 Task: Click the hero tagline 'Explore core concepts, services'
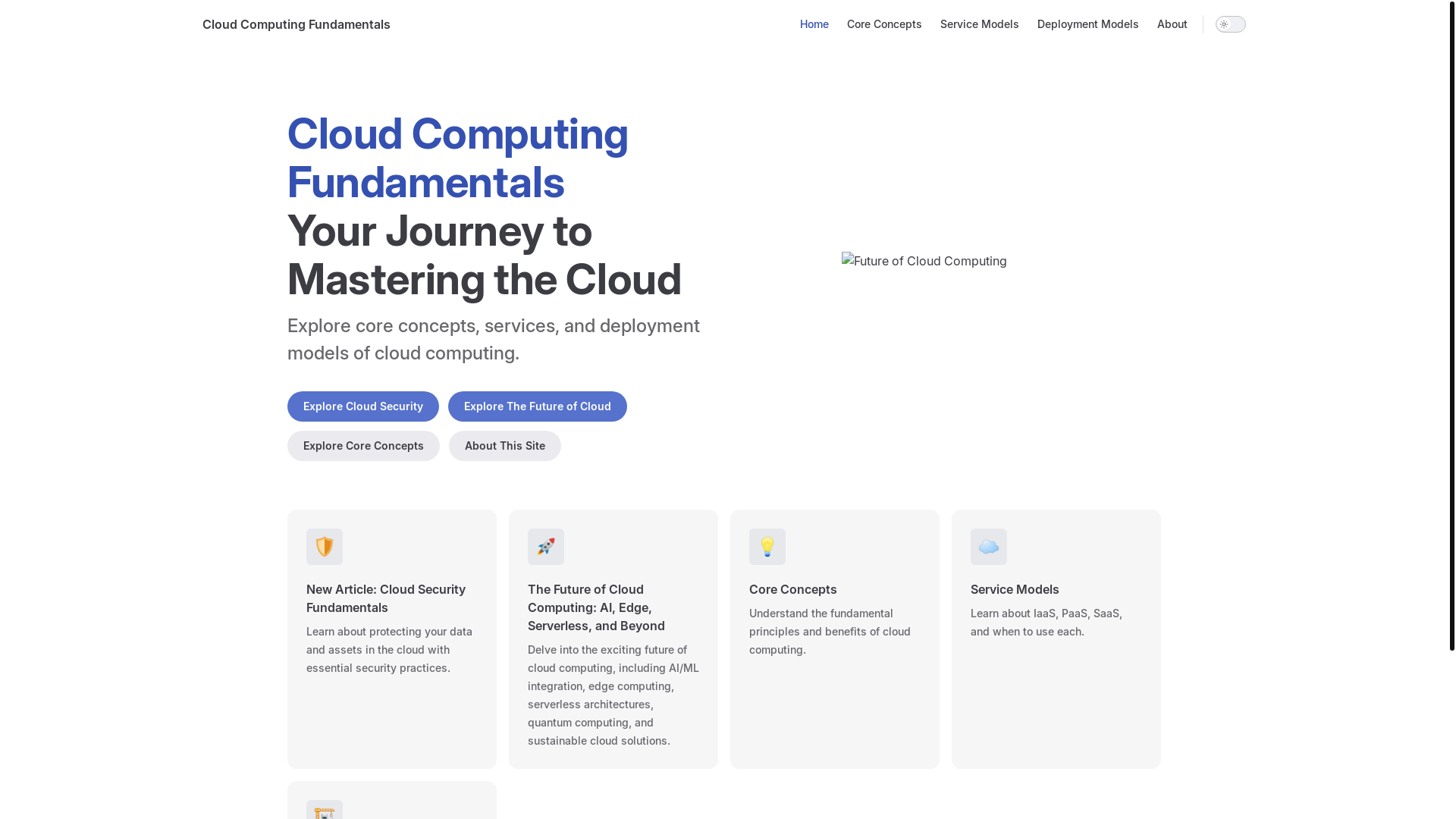click(494, 339)
